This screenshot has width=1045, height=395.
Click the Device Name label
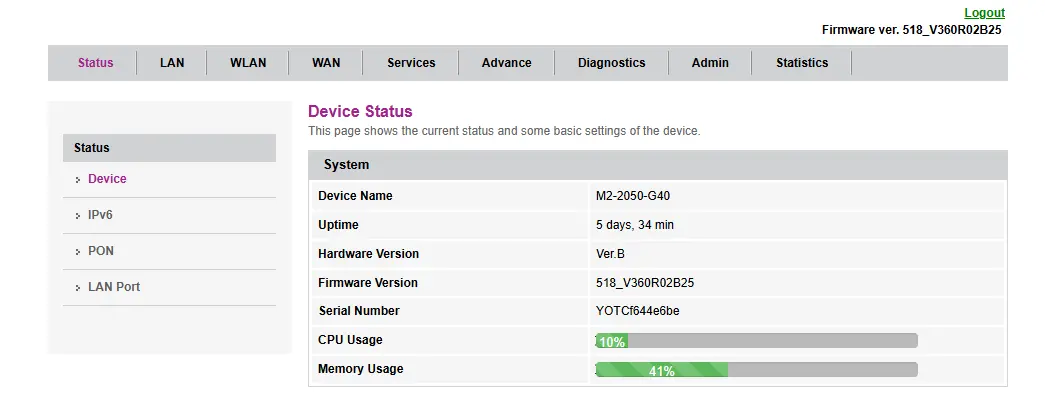[x=355, y=196]
